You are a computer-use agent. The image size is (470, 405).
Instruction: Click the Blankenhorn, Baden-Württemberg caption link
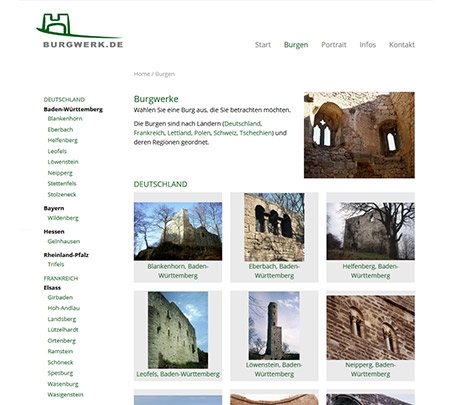coord(178,271)
